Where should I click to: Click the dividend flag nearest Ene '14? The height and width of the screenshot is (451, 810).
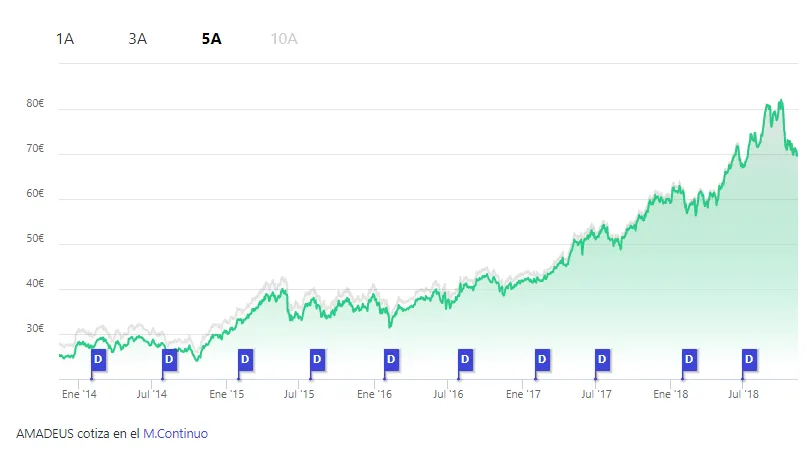(x=98, y=358)
